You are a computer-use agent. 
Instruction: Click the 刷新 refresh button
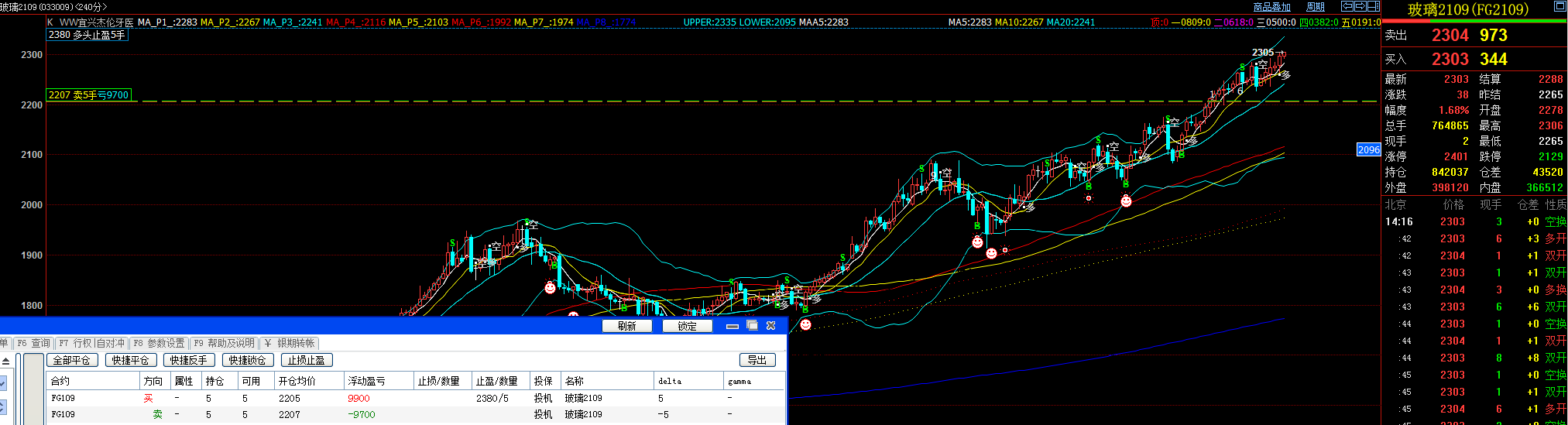click(627, 326)
